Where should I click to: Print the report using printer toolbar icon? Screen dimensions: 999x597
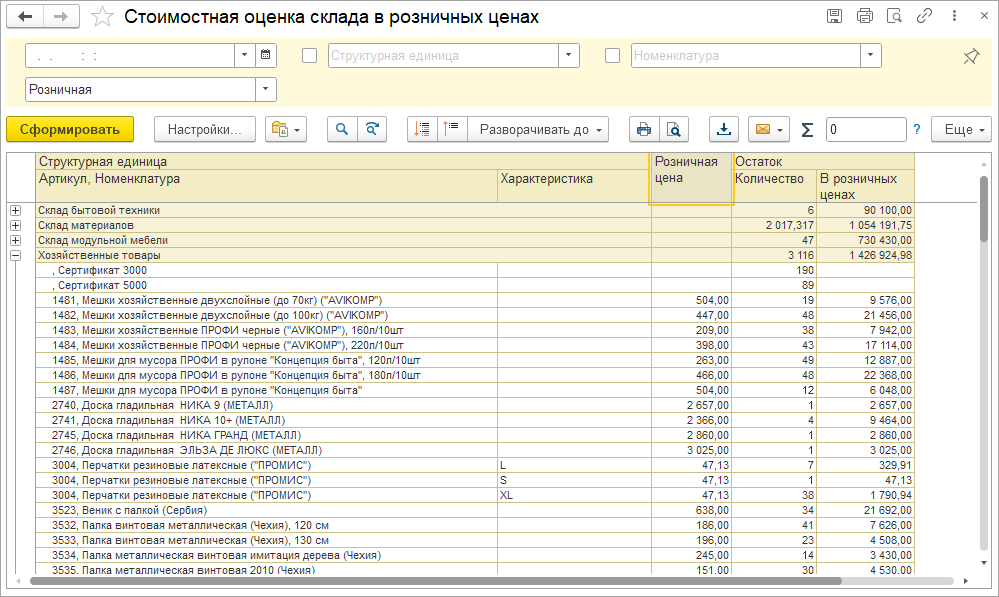coord(644,129)
